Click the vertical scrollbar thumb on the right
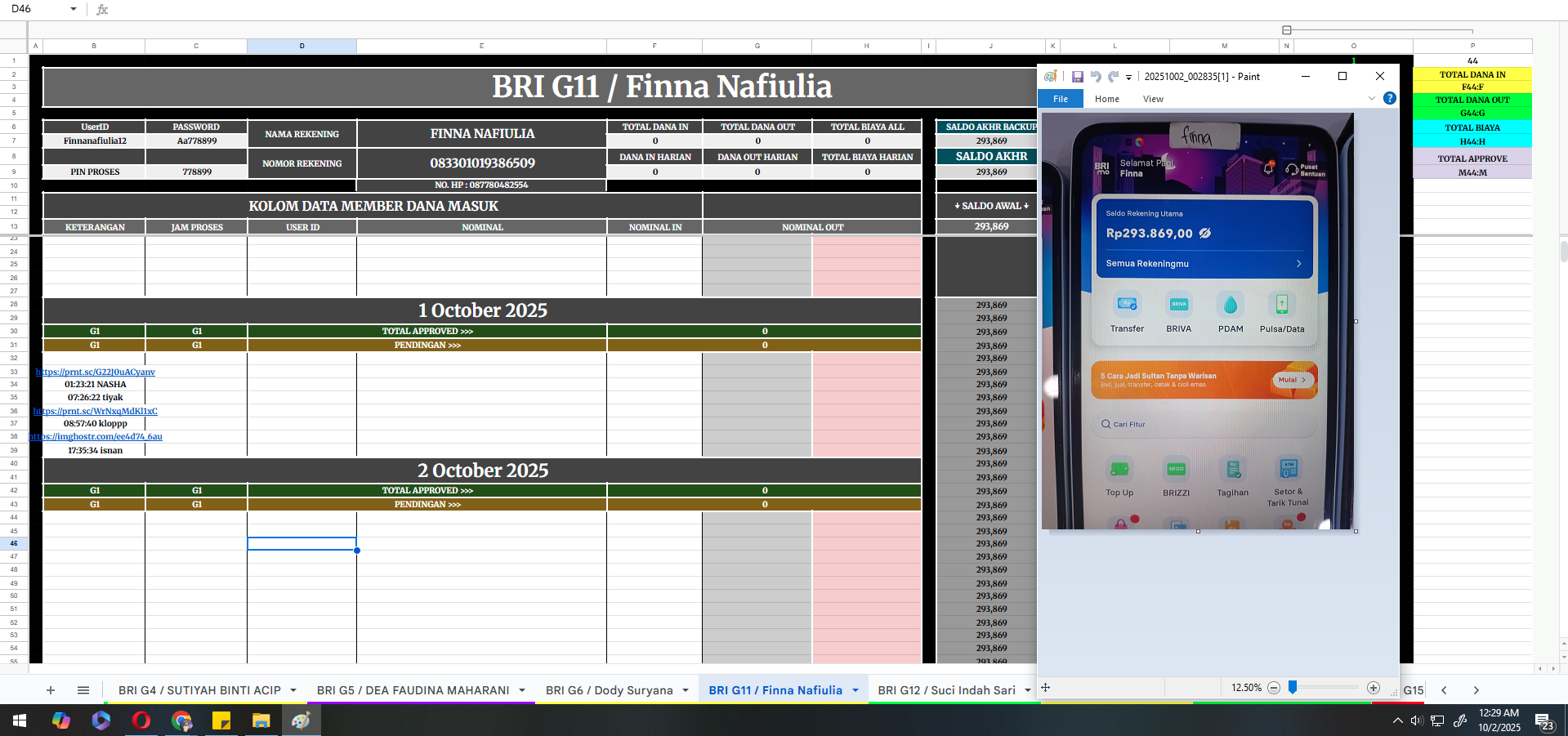 [1564, 251]
